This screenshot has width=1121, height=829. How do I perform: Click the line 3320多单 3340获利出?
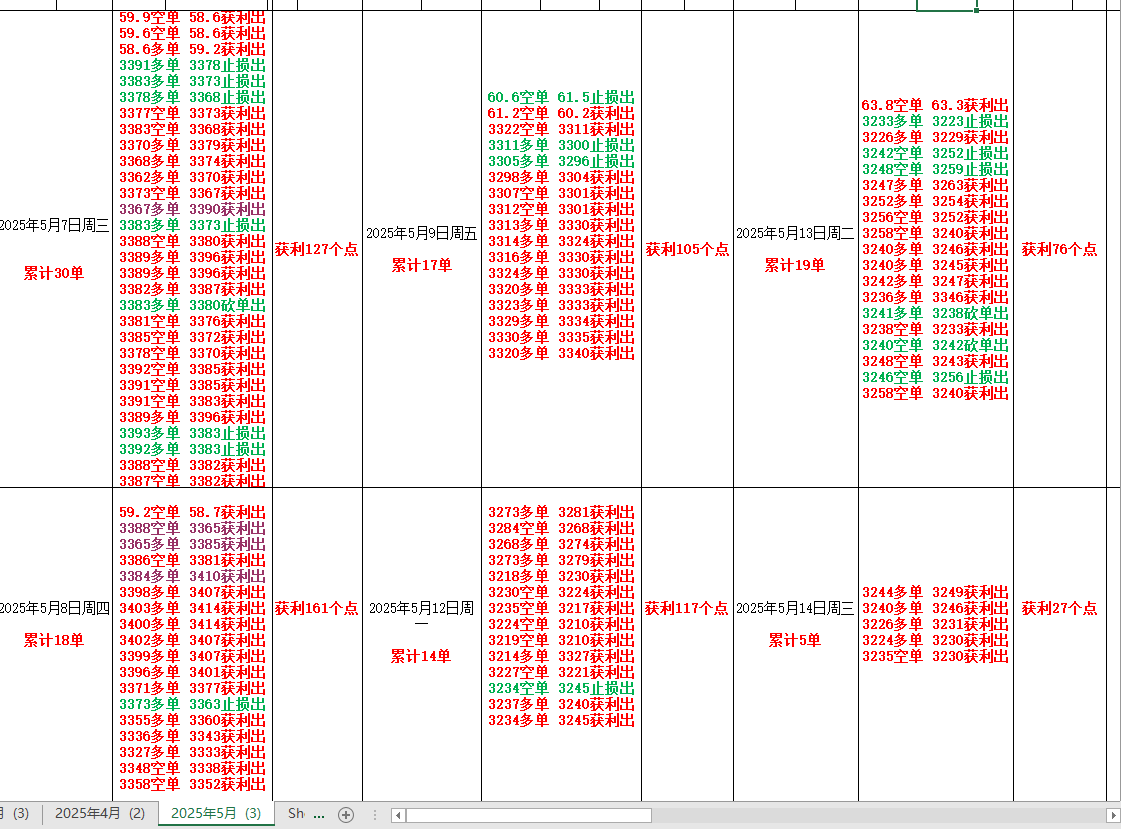(x=561, y=353)
